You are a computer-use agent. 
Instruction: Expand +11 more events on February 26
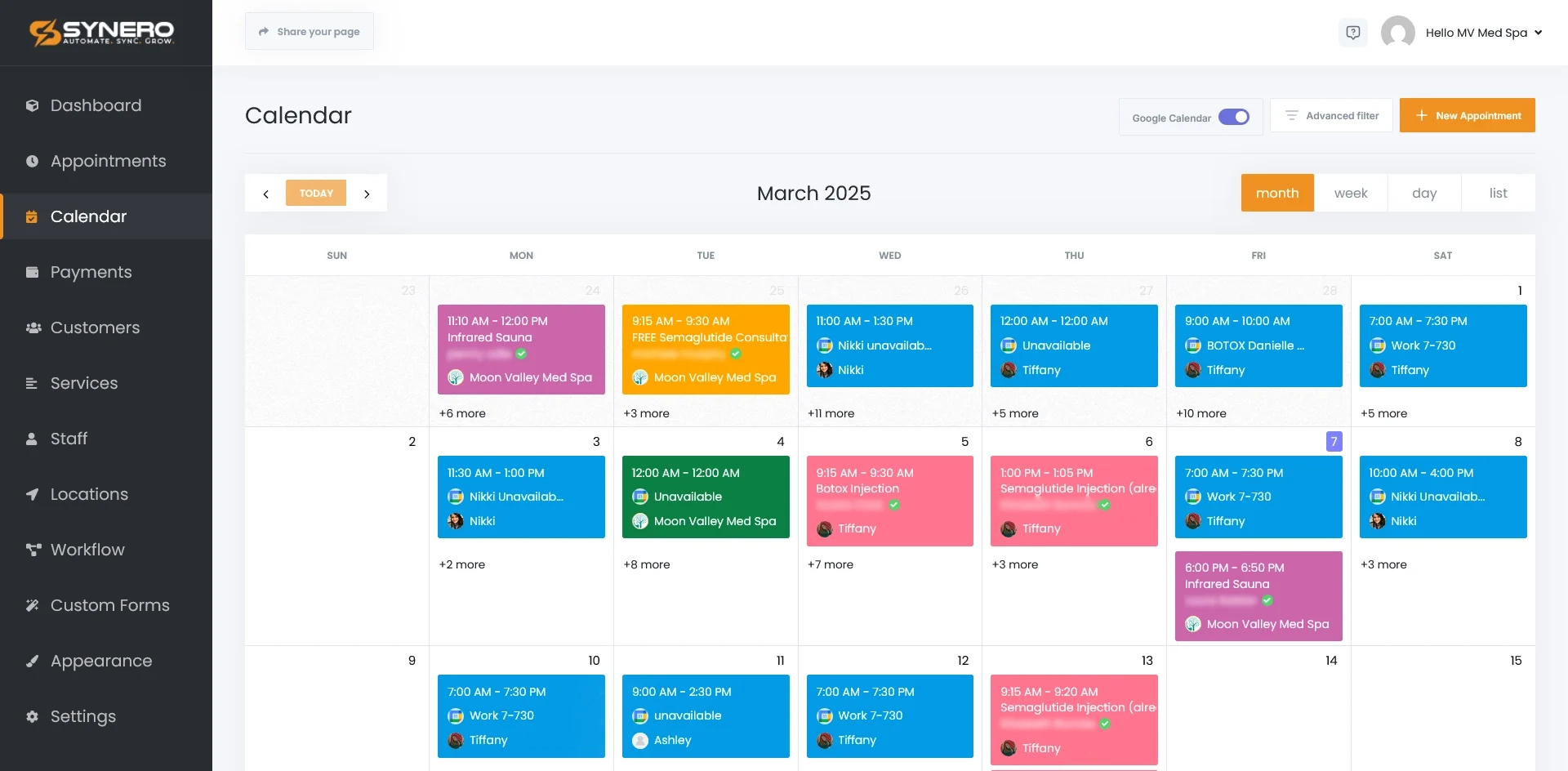click(831, 413)
